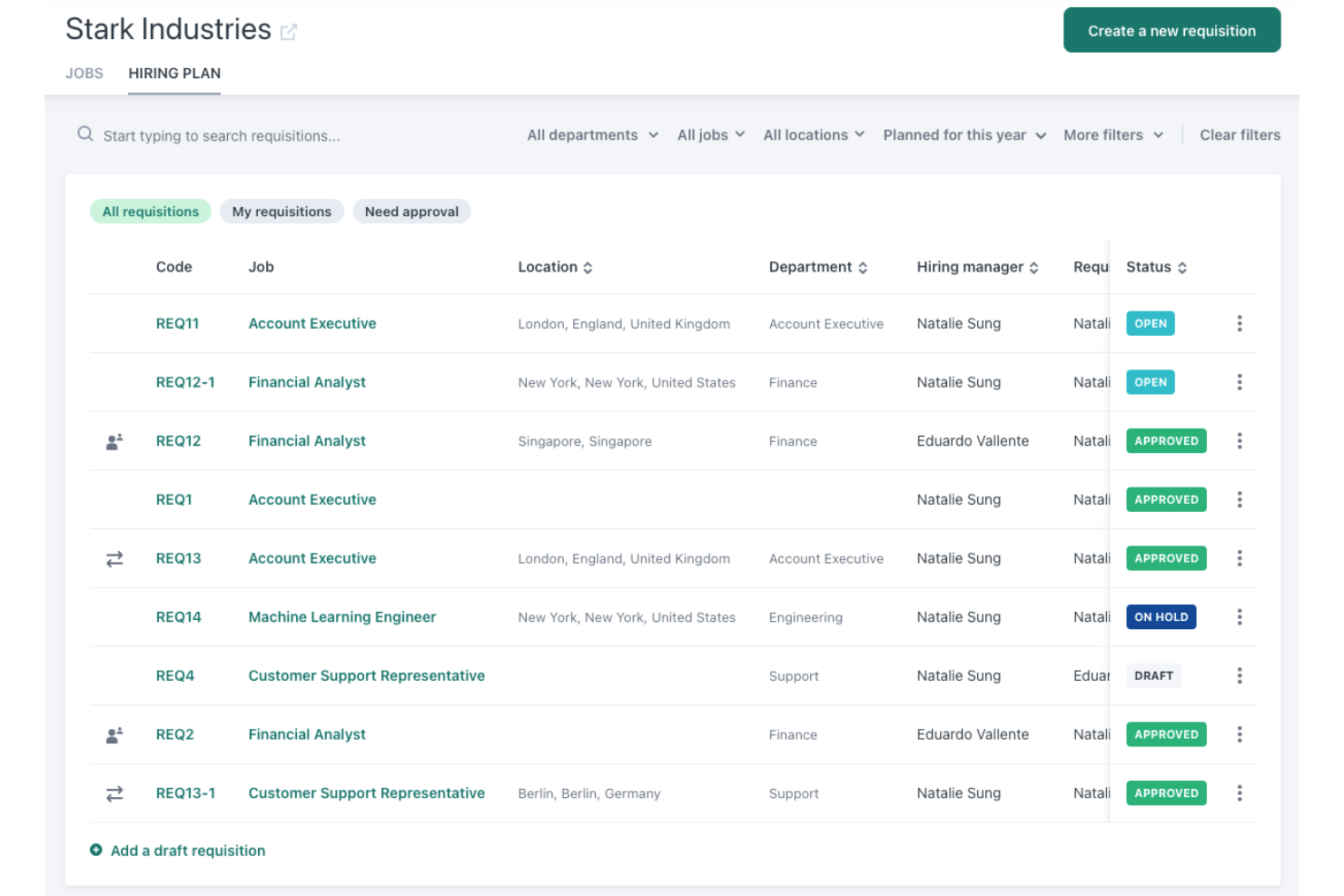The image size is (1344, 896).
Task: Click Add a draft requisition link
Action: pyautogui.click(x=188, y=851)
